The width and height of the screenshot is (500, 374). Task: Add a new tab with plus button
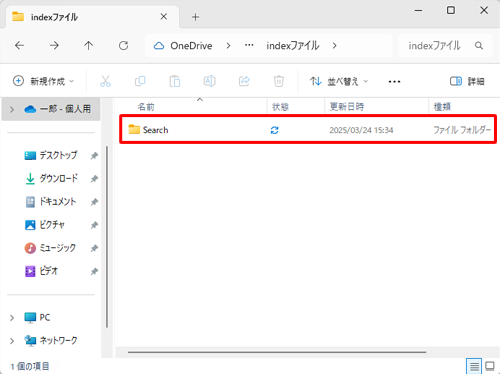(x=196, y=17)
